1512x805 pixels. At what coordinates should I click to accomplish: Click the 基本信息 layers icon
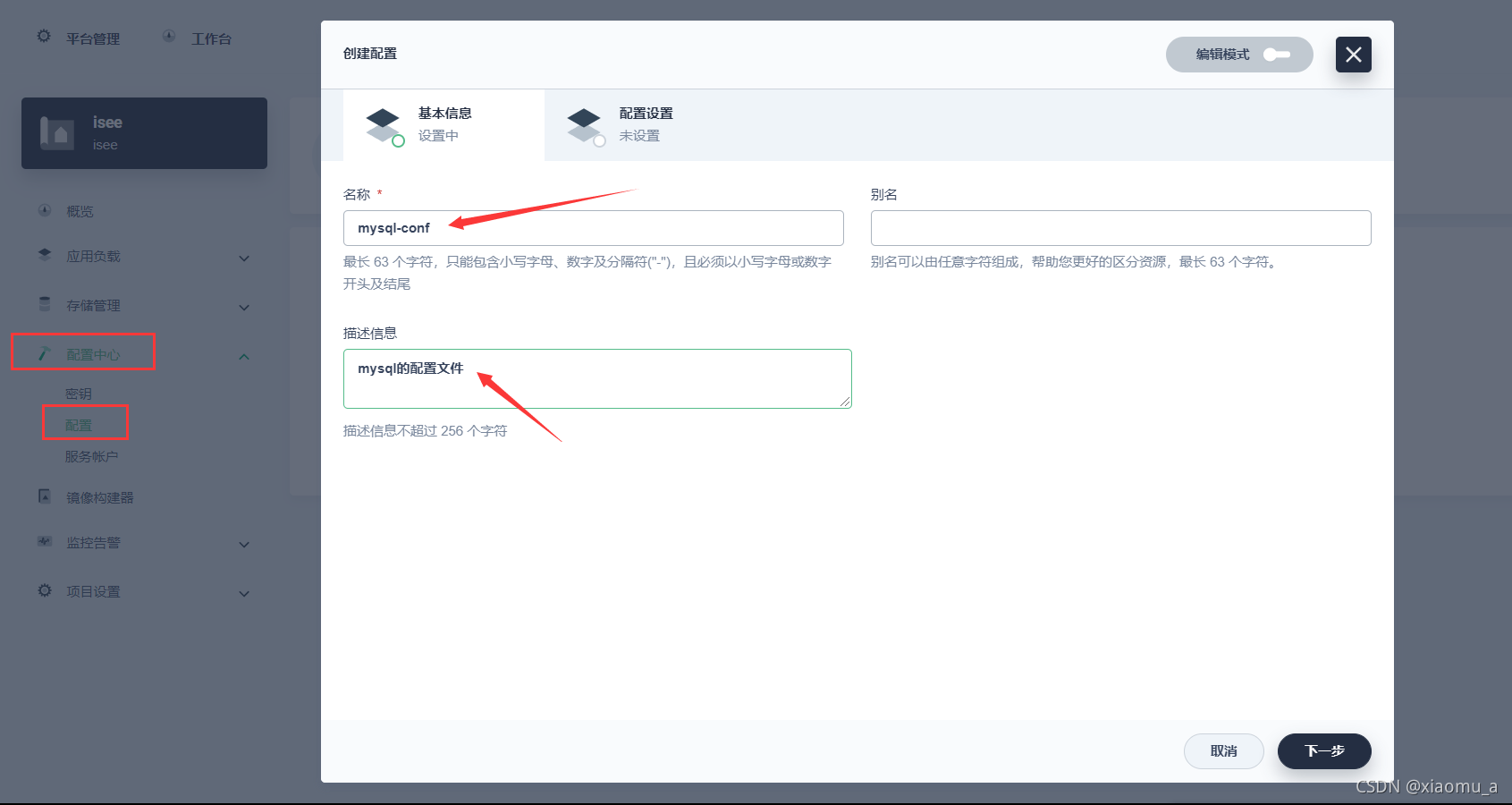(383, 125)
